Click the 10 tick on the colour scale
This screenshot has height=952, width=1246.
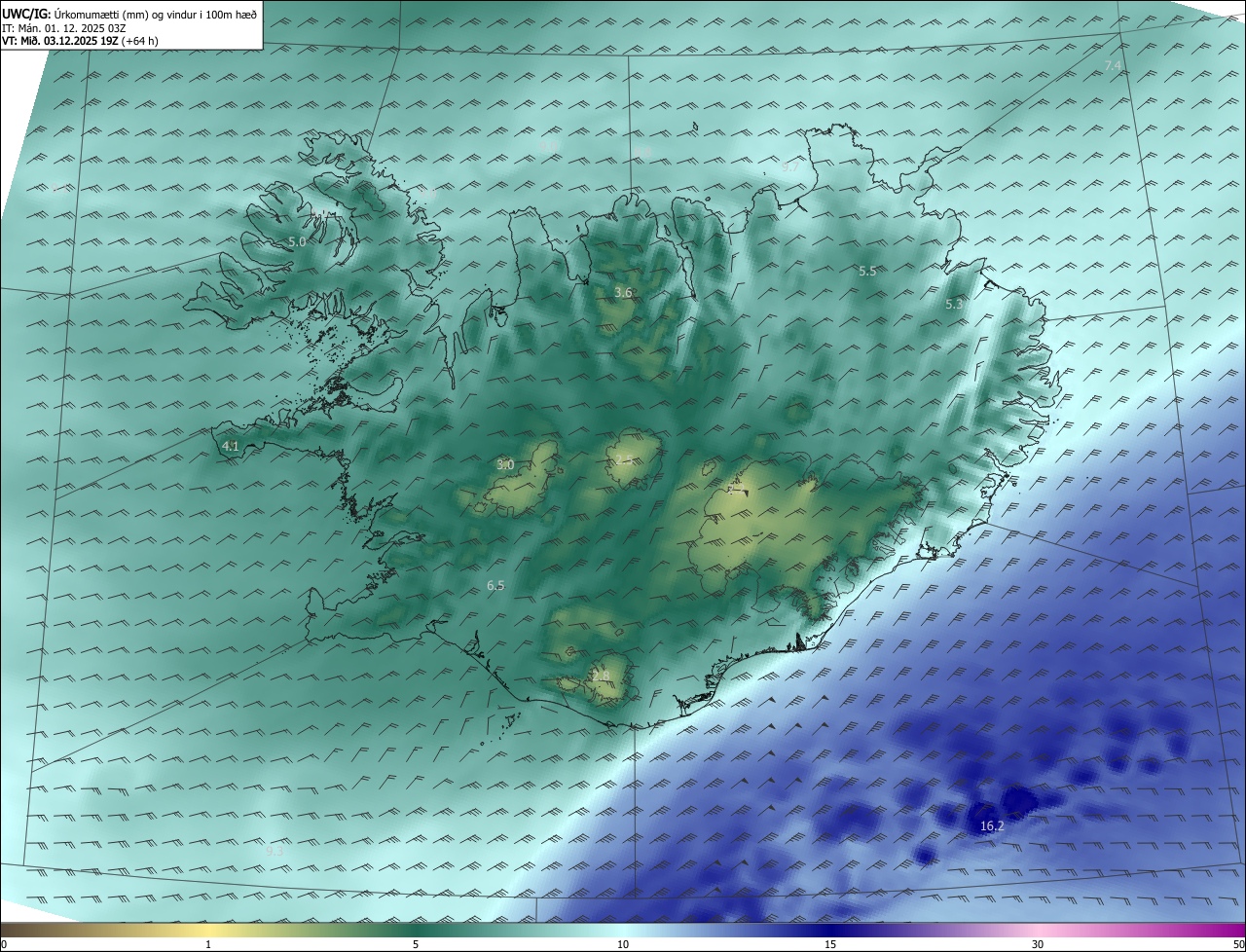623,945
